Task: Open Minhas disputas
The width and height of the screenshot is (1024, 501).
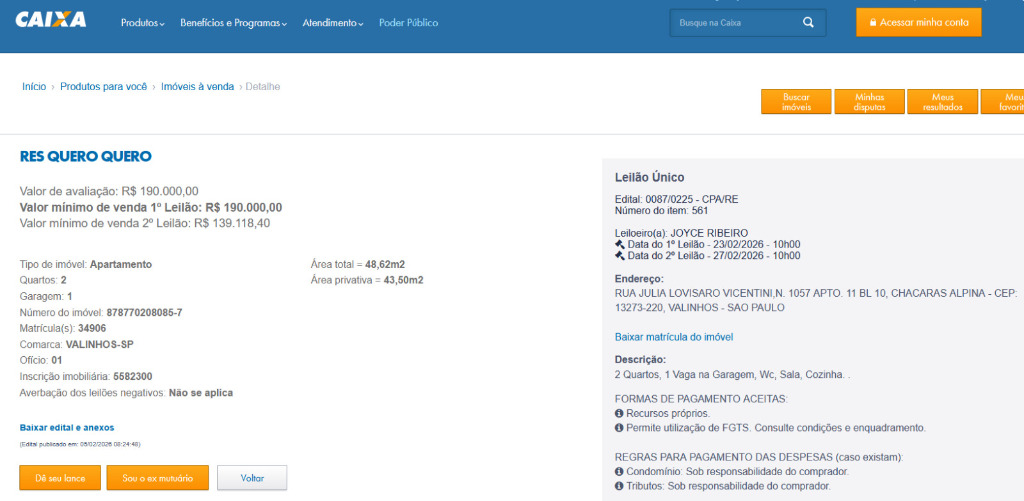Action: point(869,102)
